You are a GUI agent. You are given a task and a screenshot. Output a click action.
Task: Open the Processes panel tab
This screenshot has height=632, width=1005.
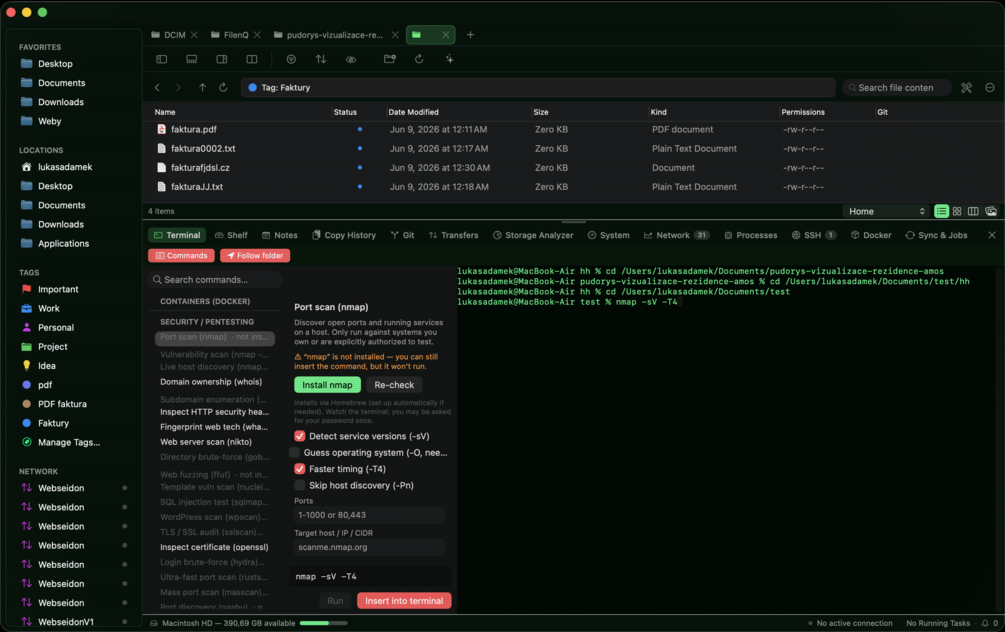[751, 235]
